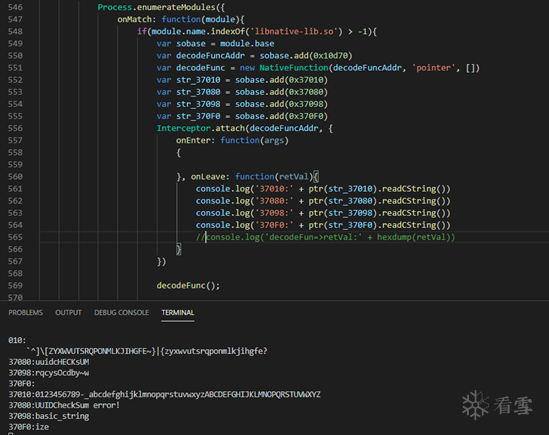Click the onLeave function definition
The width and height of the screenshot is (549, 435).
pyautogui.click(x=255, y=177)
